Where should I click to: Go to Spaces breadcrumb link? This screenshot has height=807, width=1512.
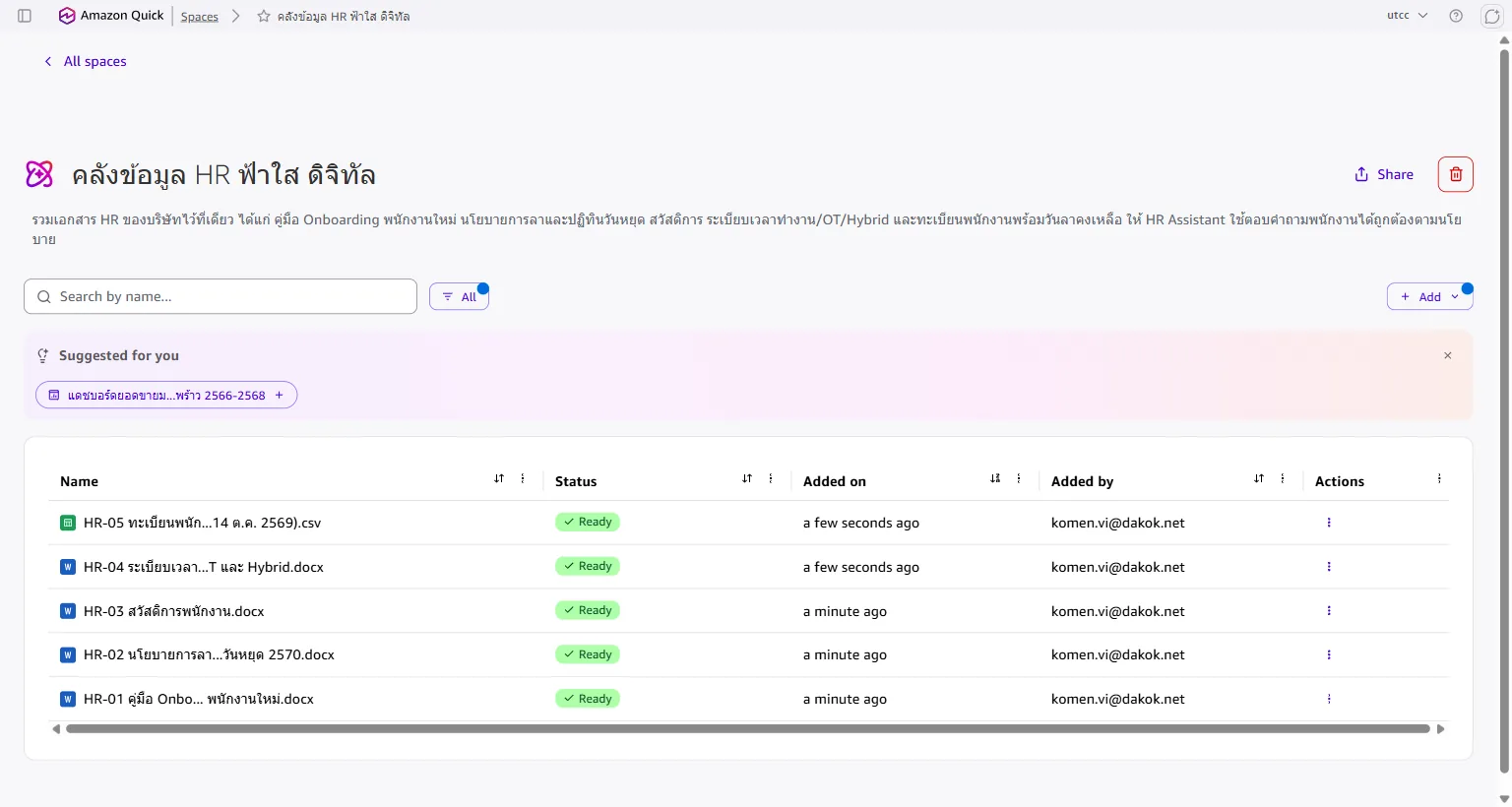[x=200, y=17]
